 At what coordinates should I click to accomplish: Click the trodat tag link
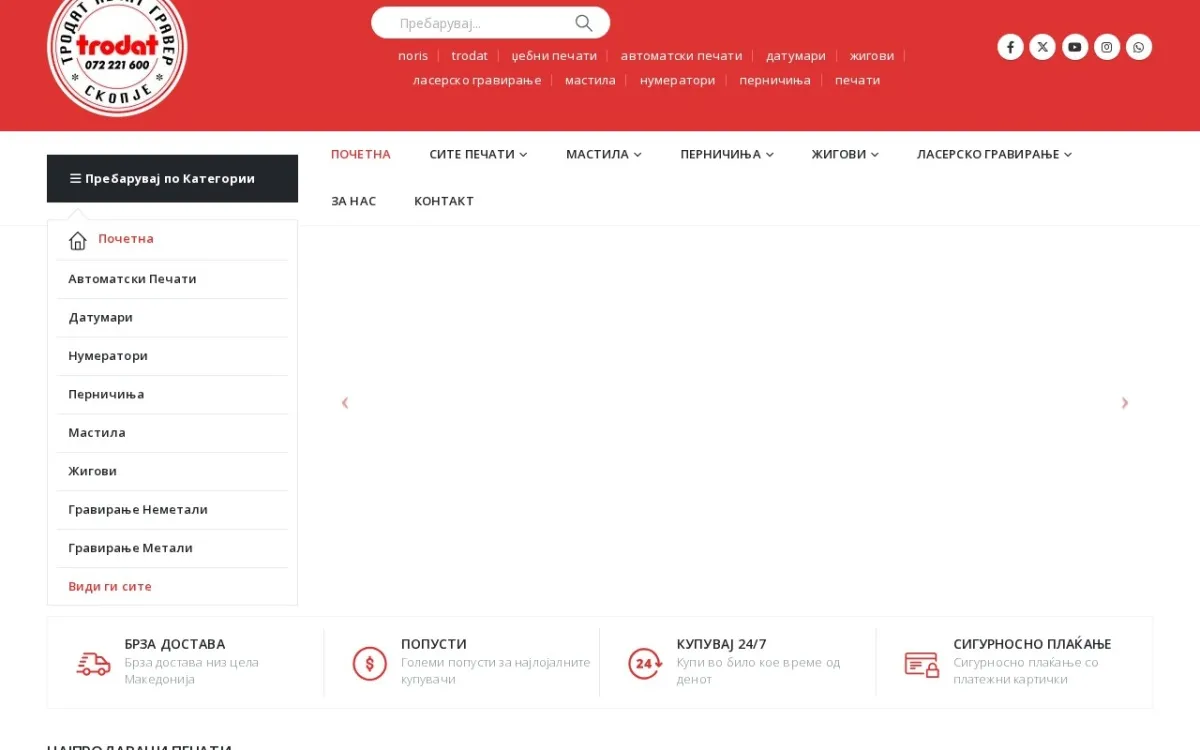click(469, 56)
